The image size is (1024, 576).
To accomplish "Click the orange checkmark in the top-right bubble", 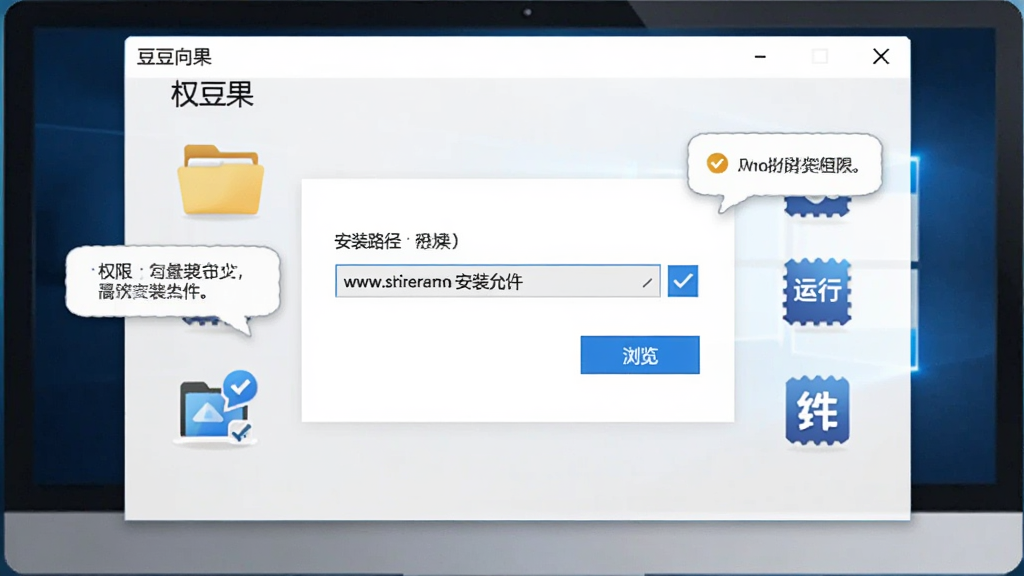I will click(717, 163).
